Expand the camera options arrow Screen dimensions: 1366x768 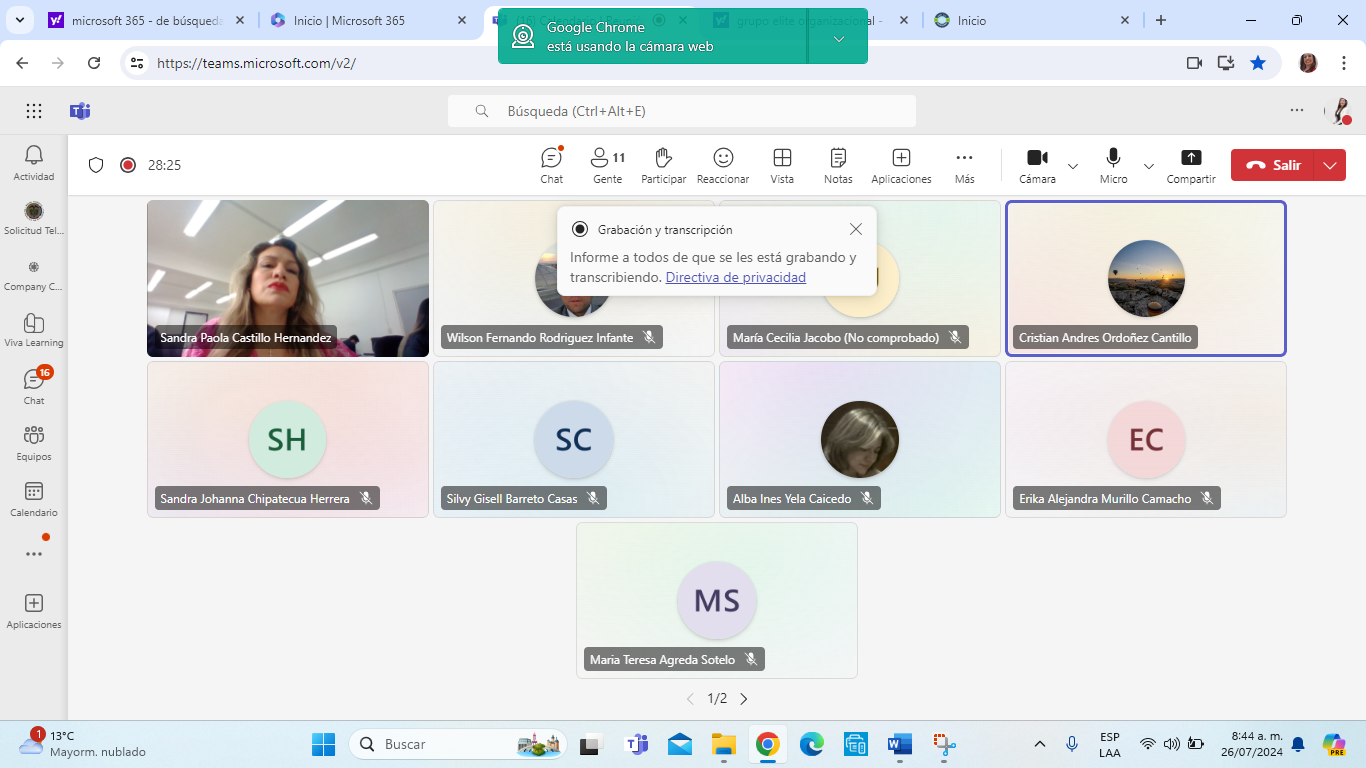(x=1073, y=166)
